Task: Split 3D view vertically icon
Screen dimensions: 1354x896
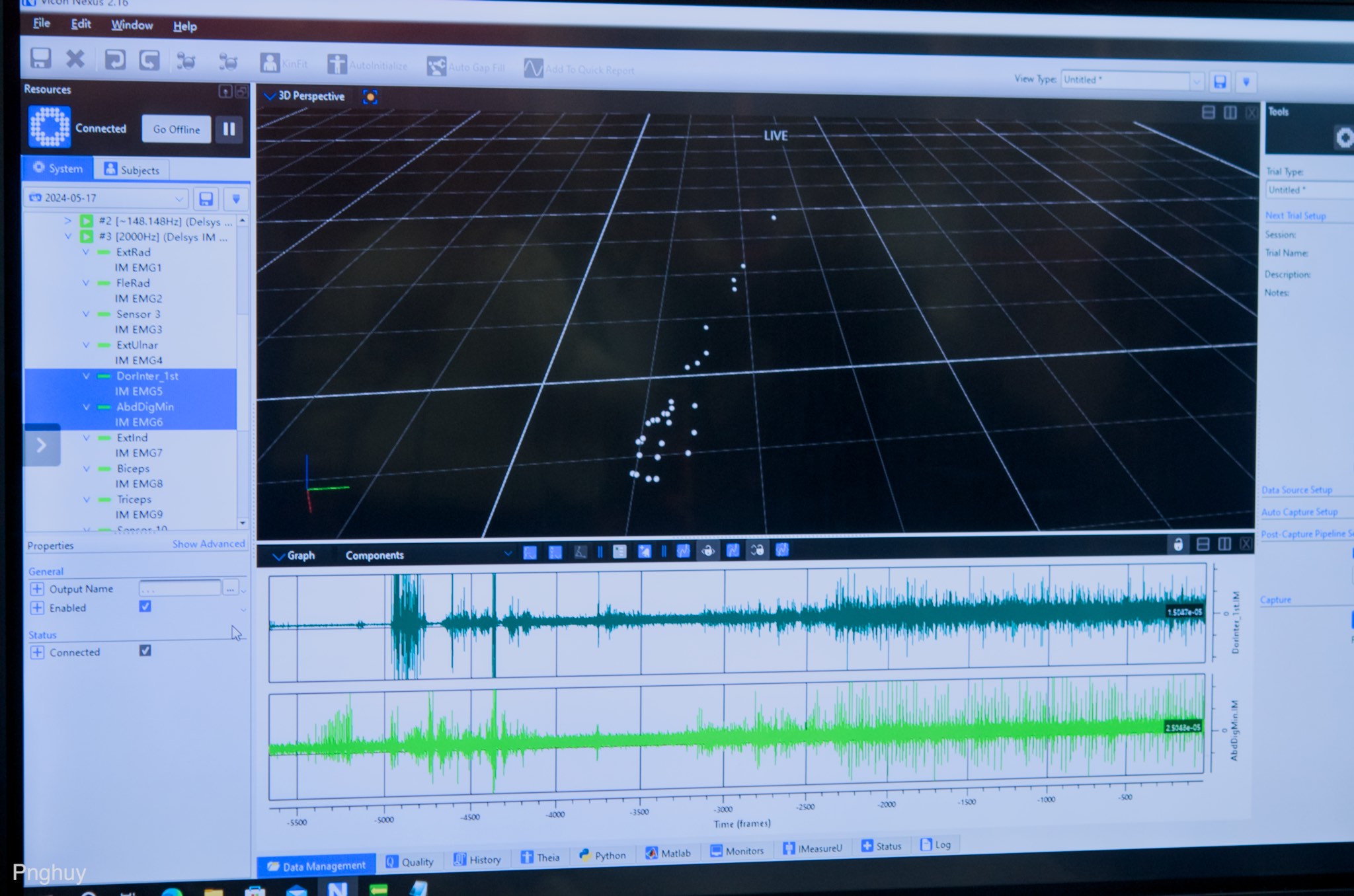Action: (x=1230, y=112)
